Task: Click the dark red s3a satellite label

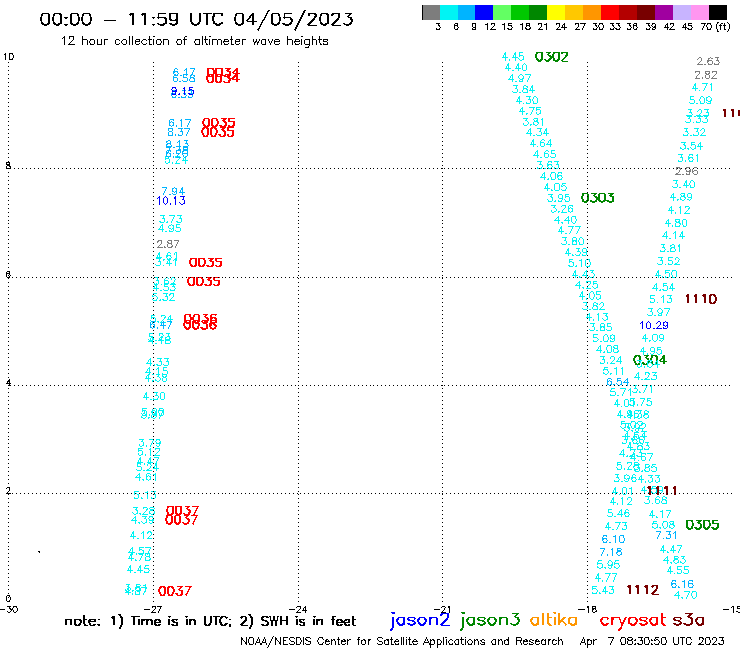Action: [688, 620]
